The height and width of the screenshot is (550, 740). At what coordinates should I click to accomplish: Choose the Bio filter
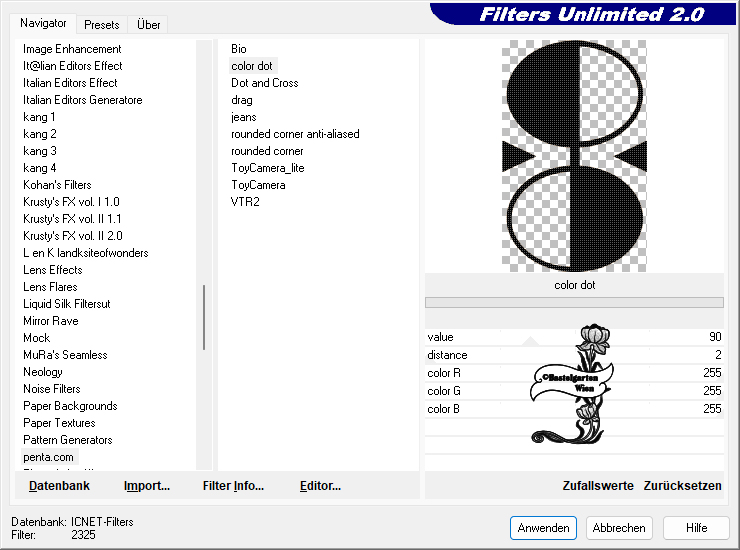238,49
